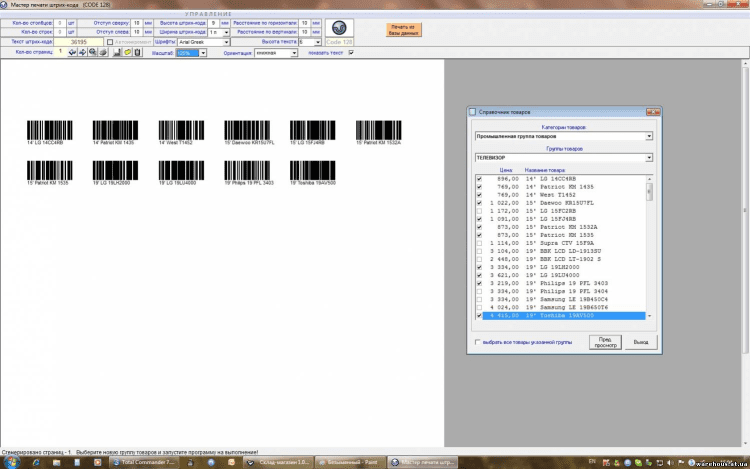750x469 pixels.
Task: Open the Шрифты Arial Greek dropdown
Action: [226, 42]
